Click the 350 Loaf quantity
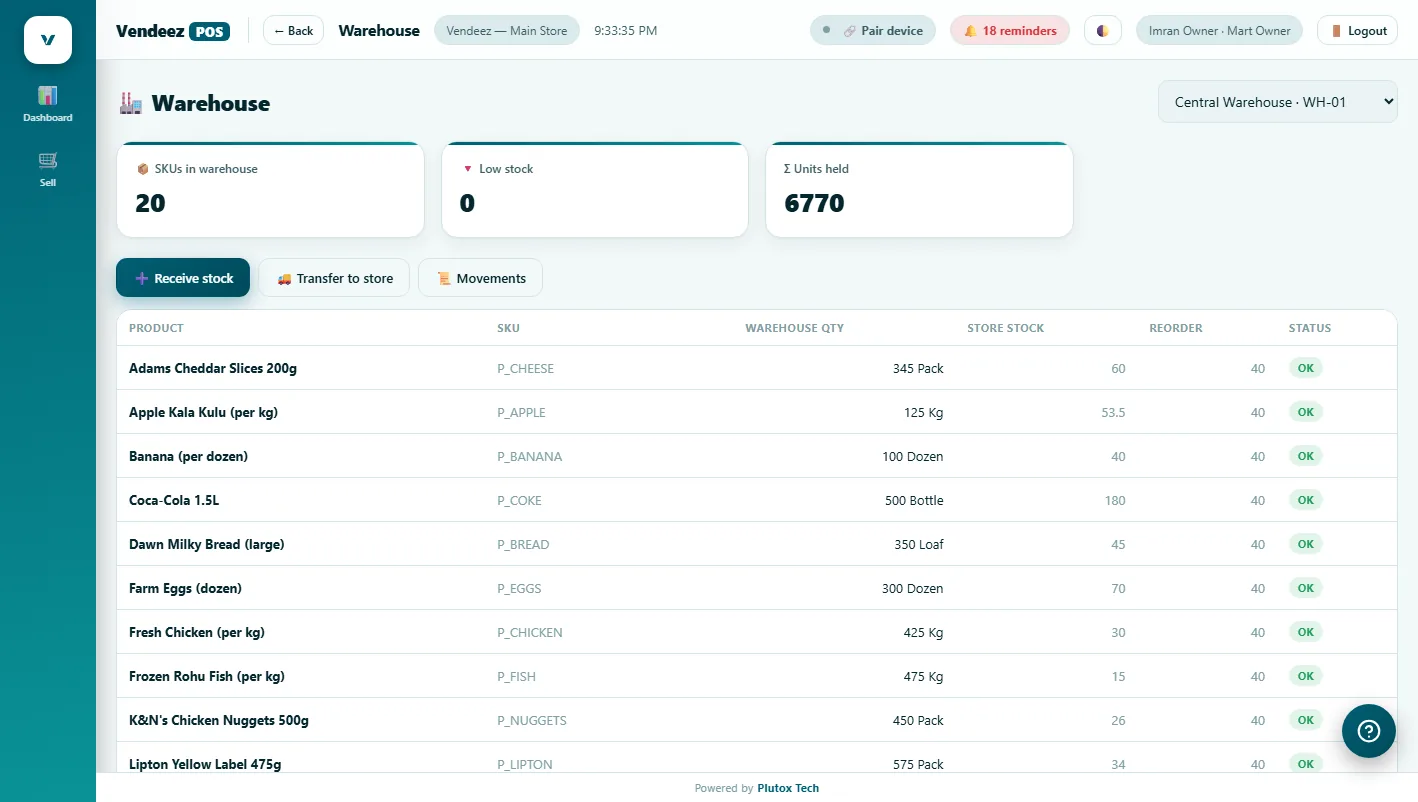Viewport: 1418px width, 802px height. tap(919, 544)
